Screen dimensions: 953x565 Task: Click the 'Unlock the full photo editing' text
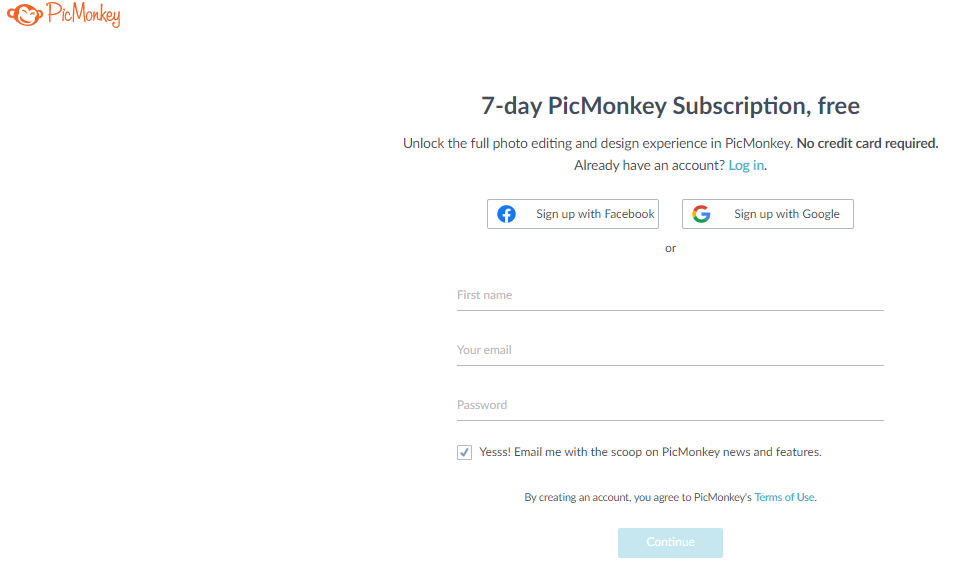[x=597, y=143]
